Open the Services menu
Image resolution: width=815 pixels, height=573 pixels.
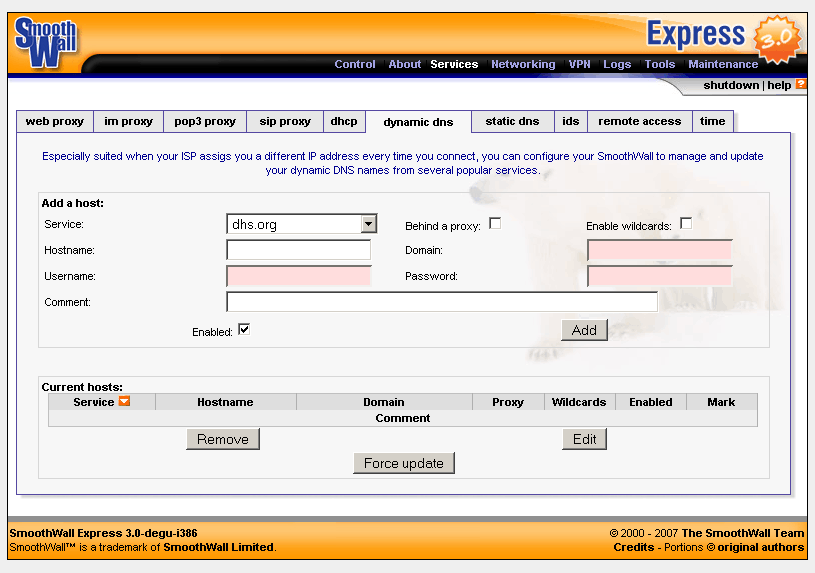click(x=454, y=64)
